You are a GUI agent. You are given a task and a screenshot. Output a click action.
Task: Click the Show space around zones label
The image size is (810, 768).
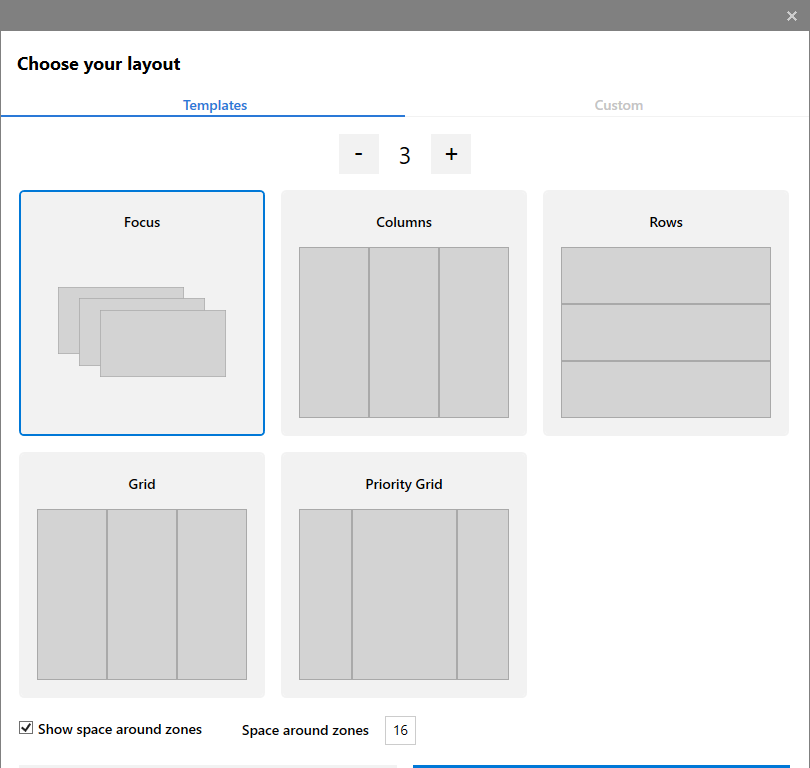120,729
